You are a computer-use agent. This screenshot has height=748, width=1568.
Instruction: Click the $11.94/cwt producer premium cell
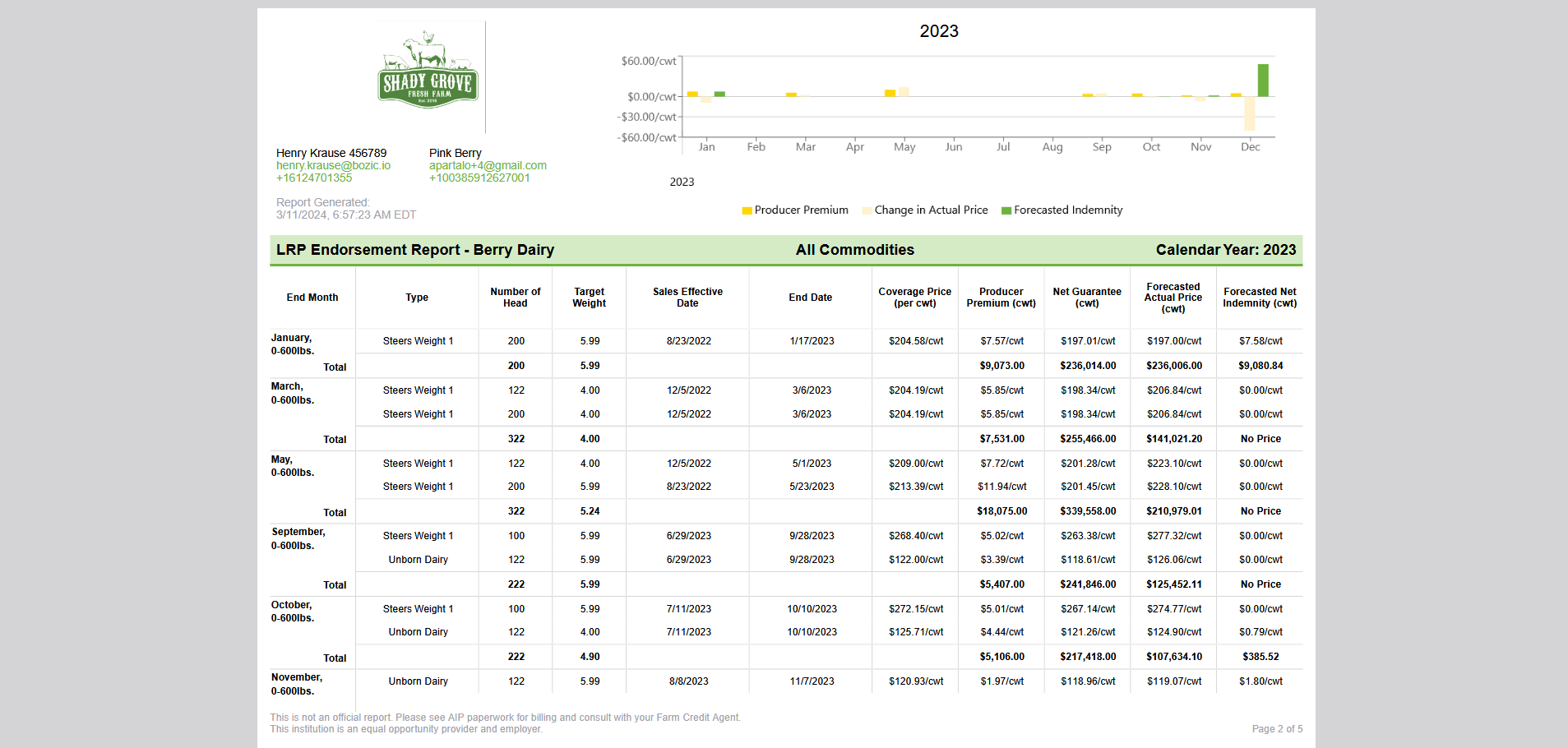pyautogui.click(x=1002, y=487)
